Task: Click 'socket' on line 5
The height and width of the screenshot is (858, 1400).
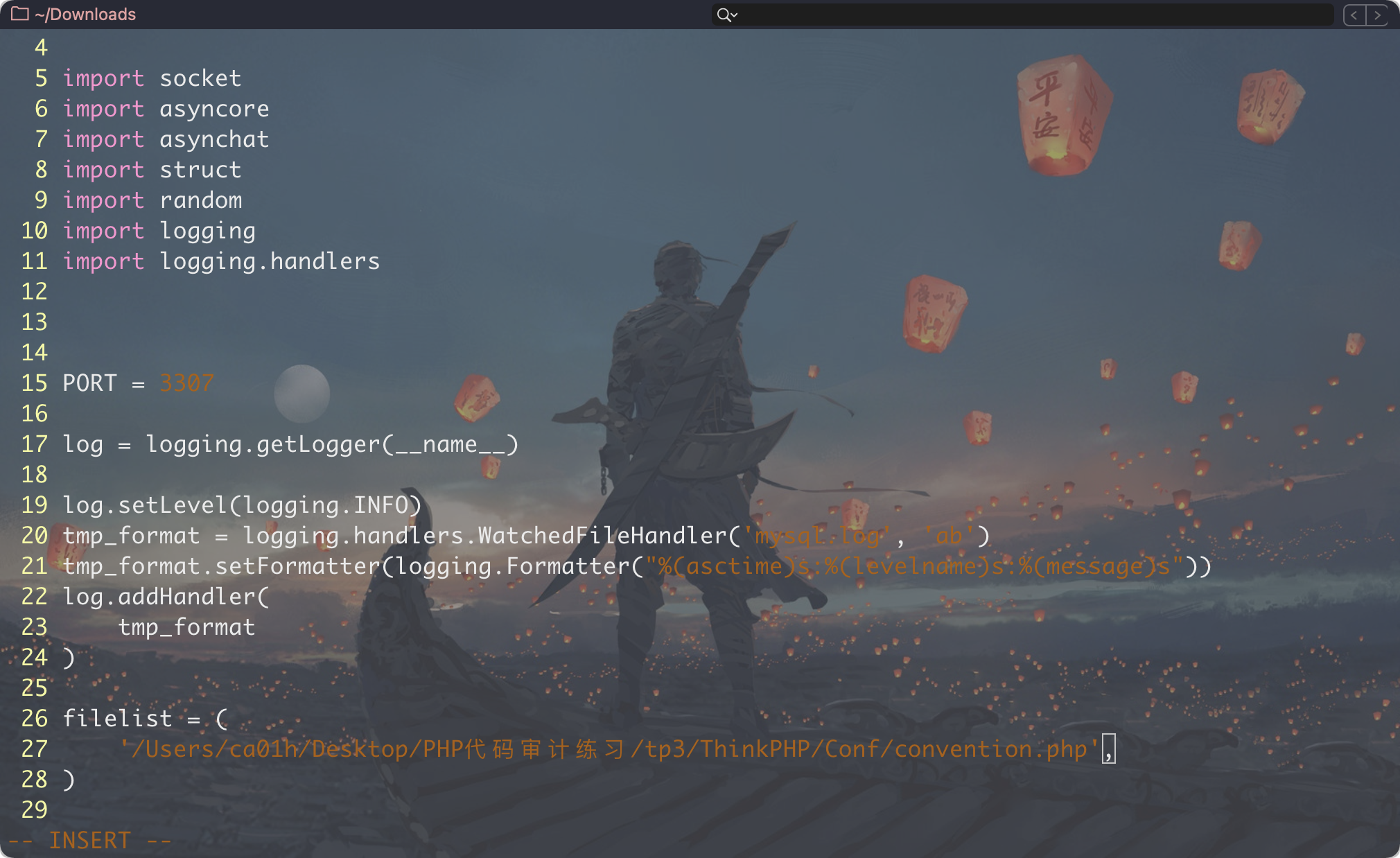Action: point(200,78)
